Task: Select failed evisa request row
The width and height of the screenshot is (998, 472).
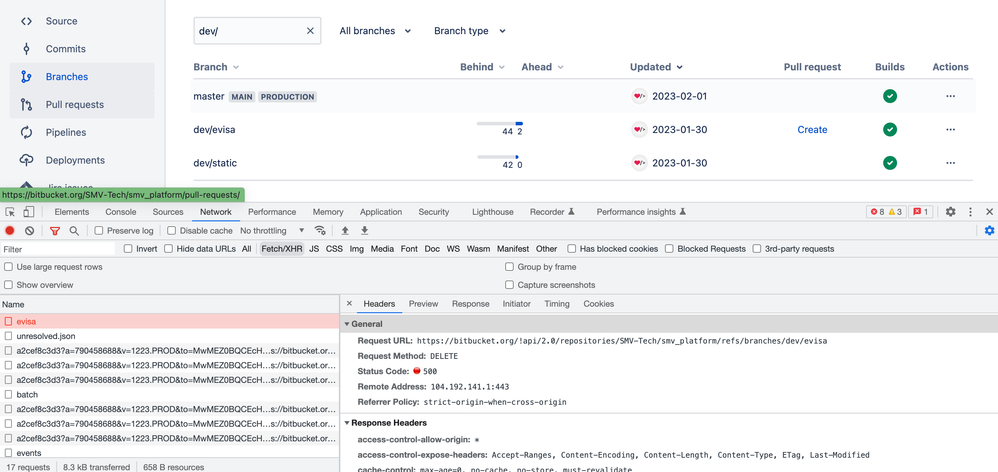Action: click(170, 321)
